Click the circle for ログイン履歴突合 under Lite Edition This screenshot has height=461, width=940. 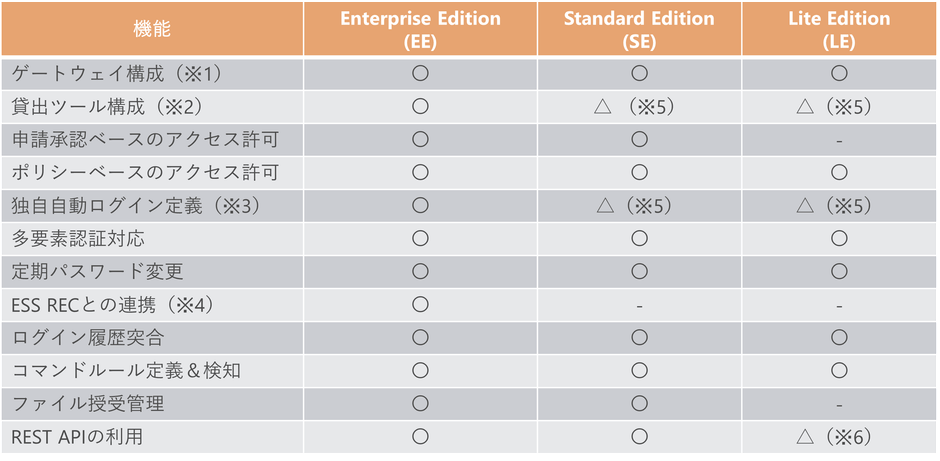click(x=839, y=338)
